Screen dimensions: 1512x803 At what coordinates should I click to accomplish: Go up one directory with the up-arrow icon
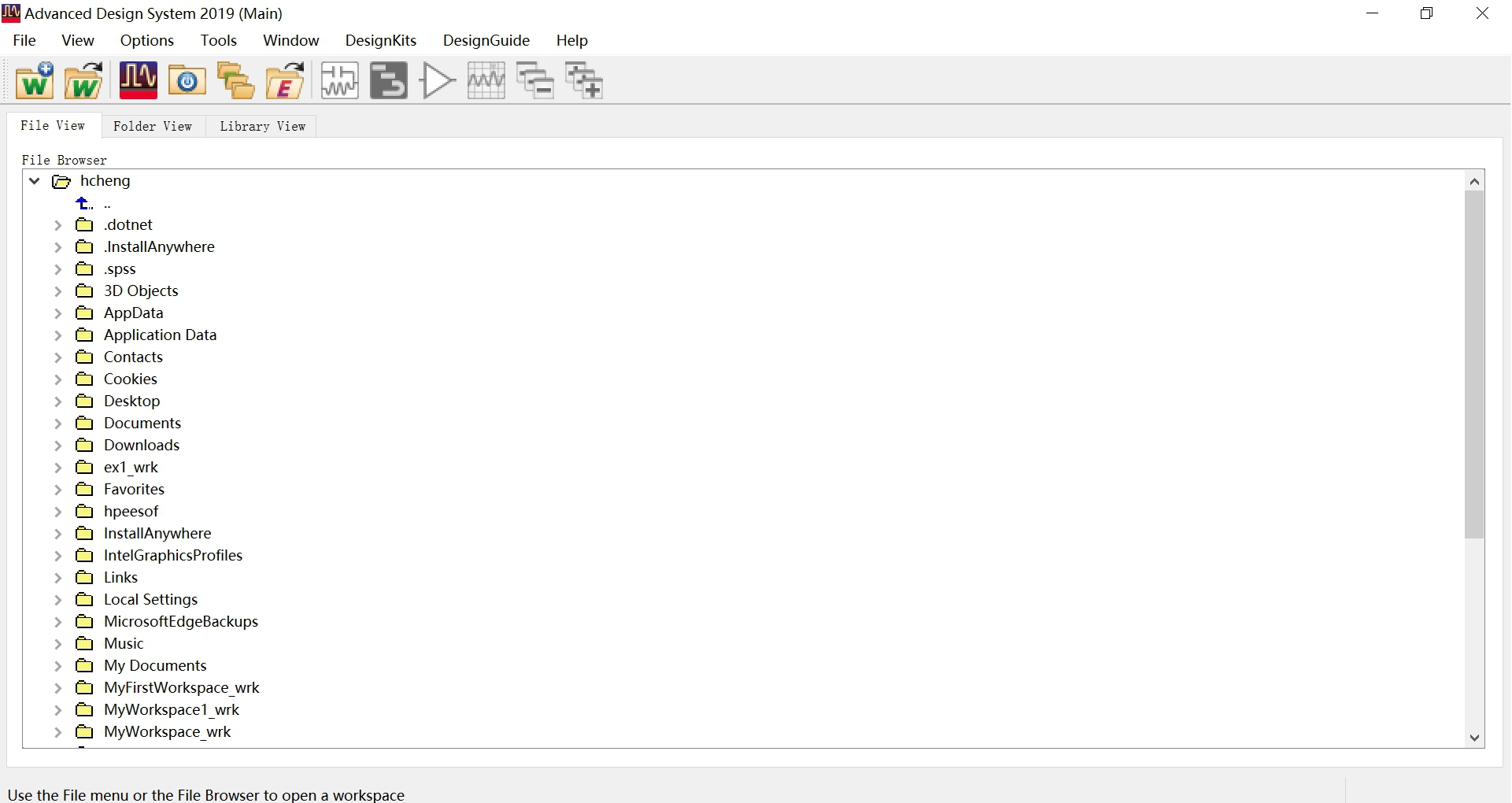(x=83, y=203)
